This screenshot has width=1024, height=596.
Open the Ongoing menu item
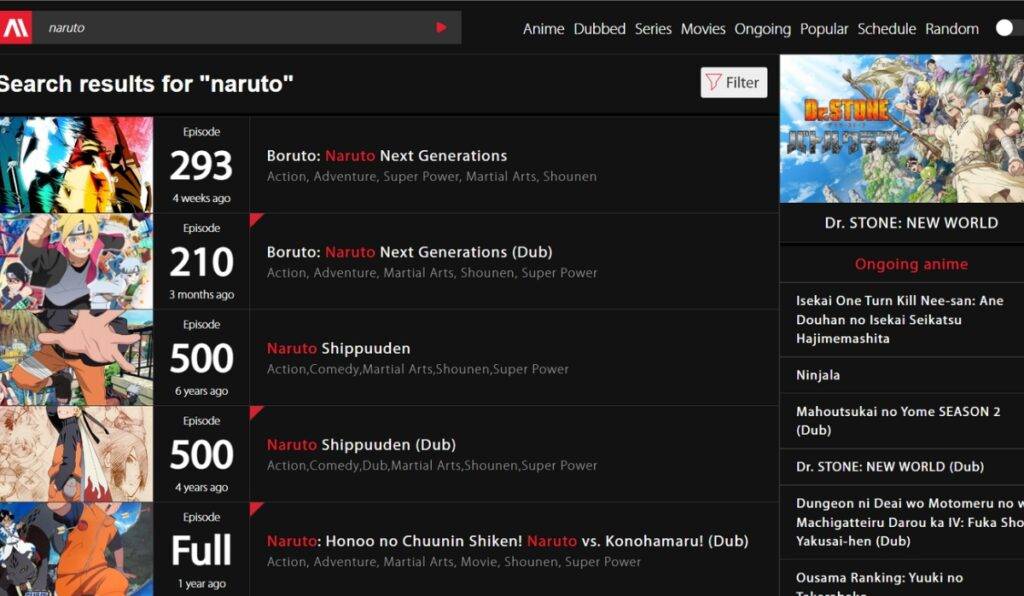click(762, 29)
